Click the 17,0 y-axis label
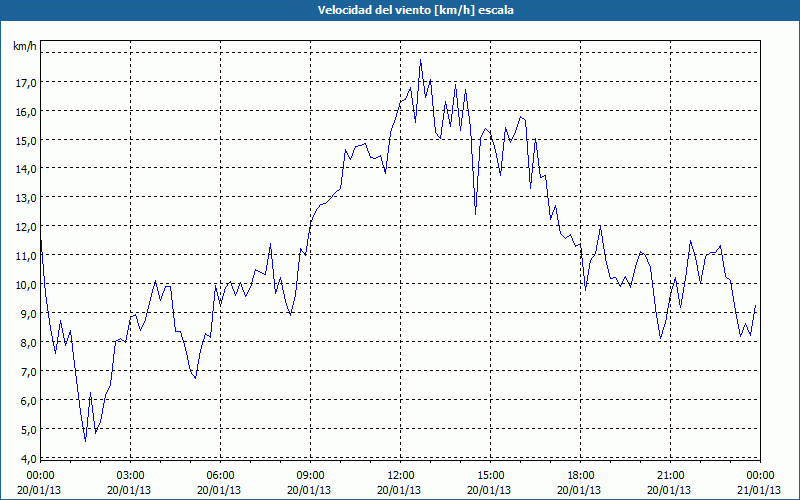This screenshot has height=500, width=800. (26, 83)
